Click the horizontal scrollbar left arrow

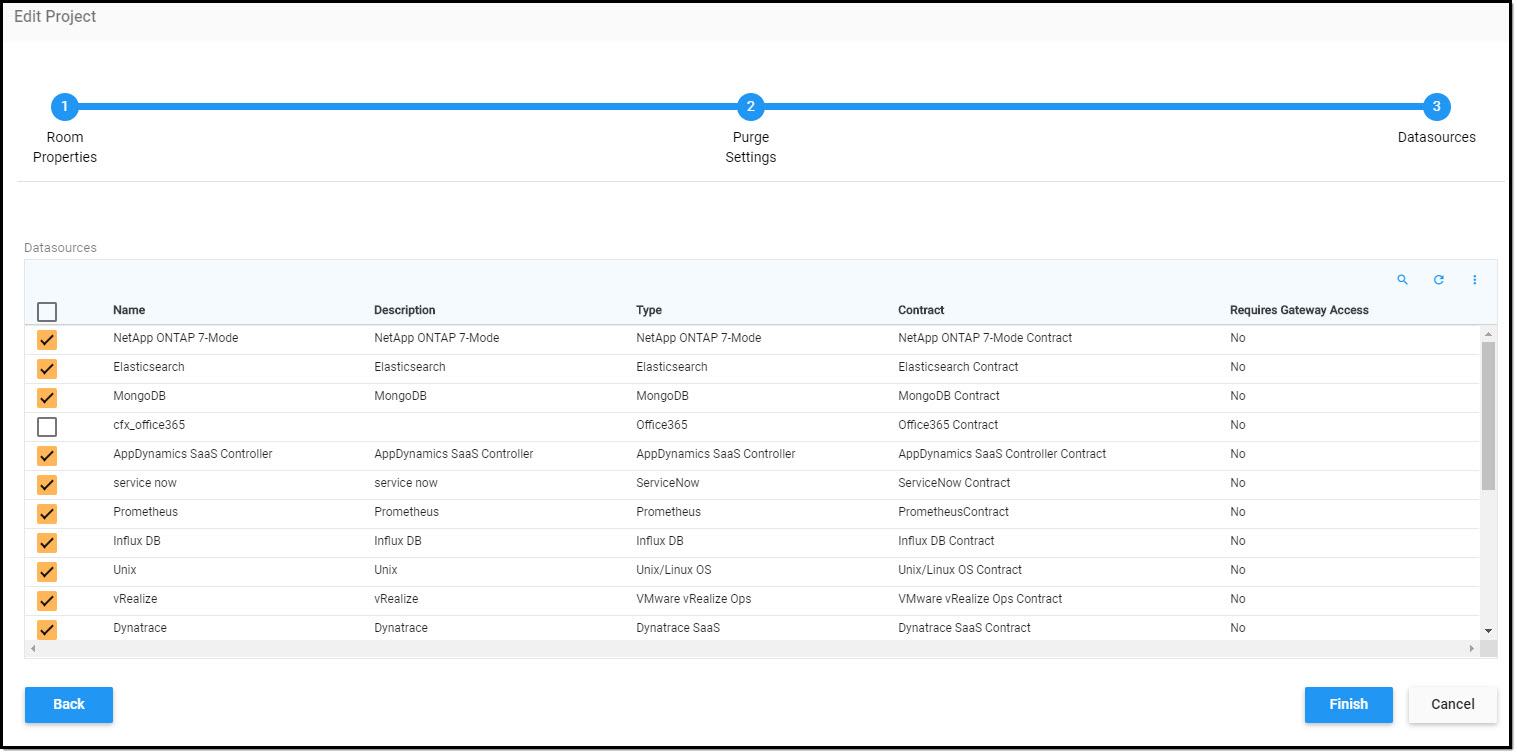33,649
